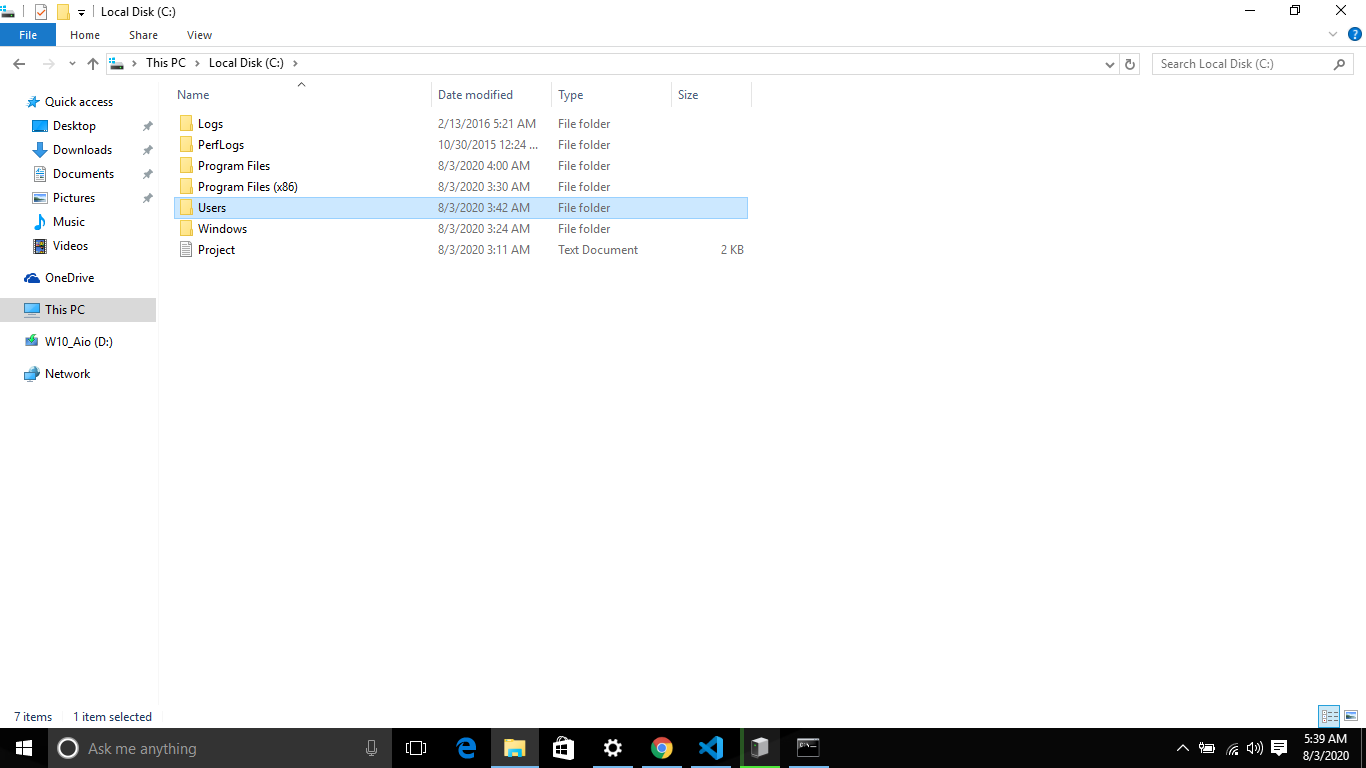The height and width of the screenshot is (768, 1366).
Task: Switch to large thumbnails view
Action: tap(1350, 716)
